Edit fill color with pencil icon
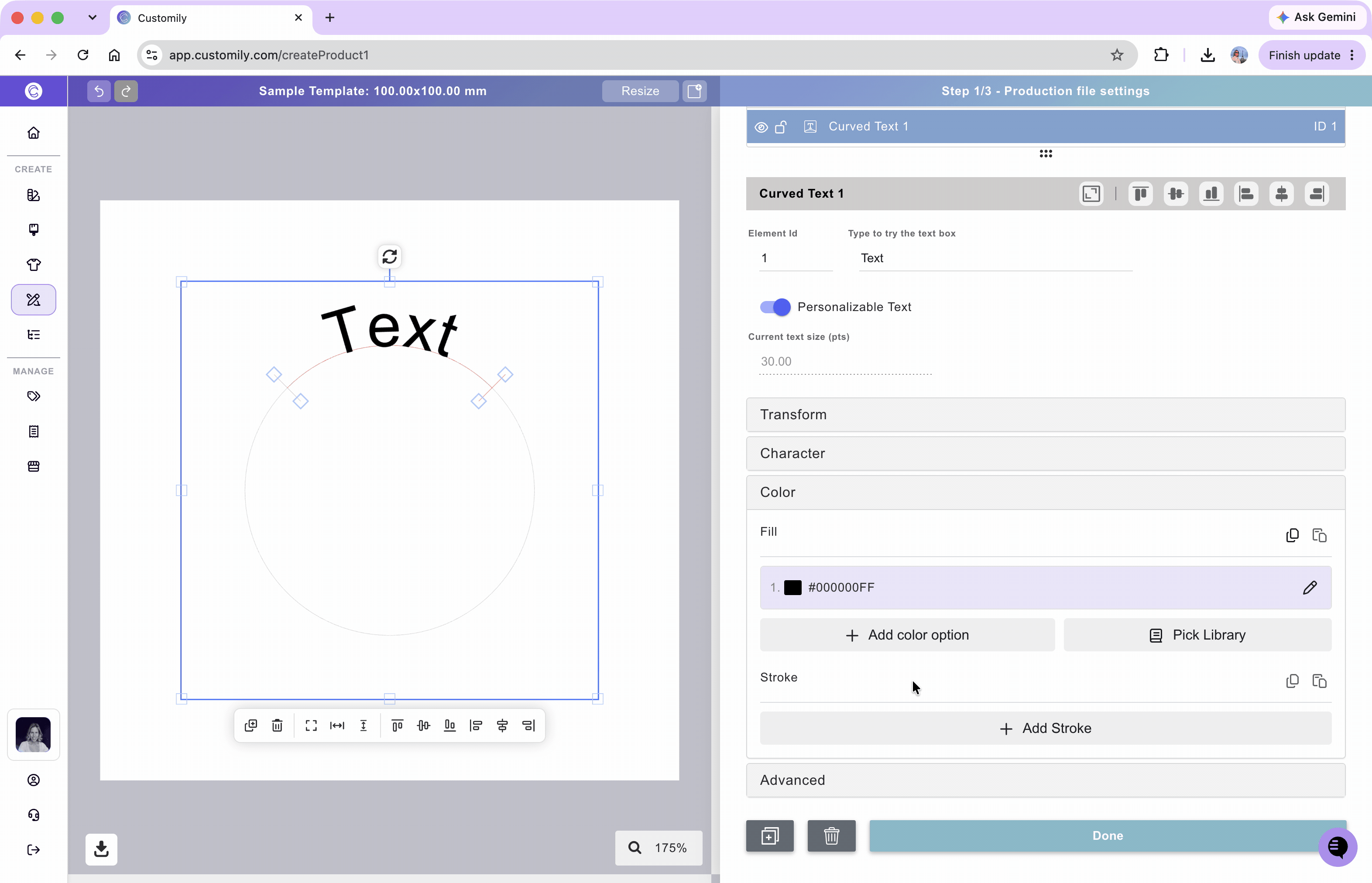Screen dimensions: 1372x883 click(x=1310, y=588)
